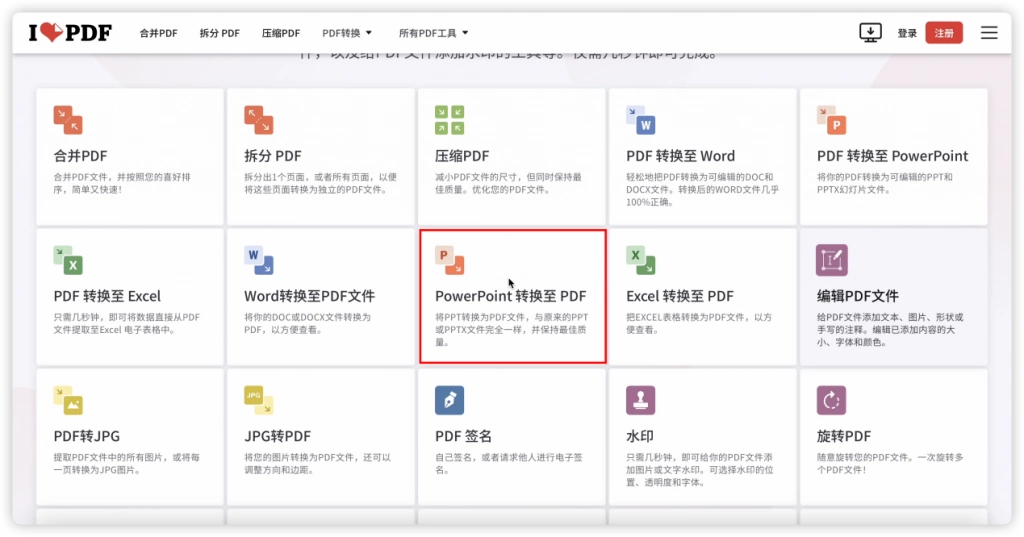Open the 压缩PDF card title
The width and height of the screenshot is (1024, 537).
pos(462,155)
